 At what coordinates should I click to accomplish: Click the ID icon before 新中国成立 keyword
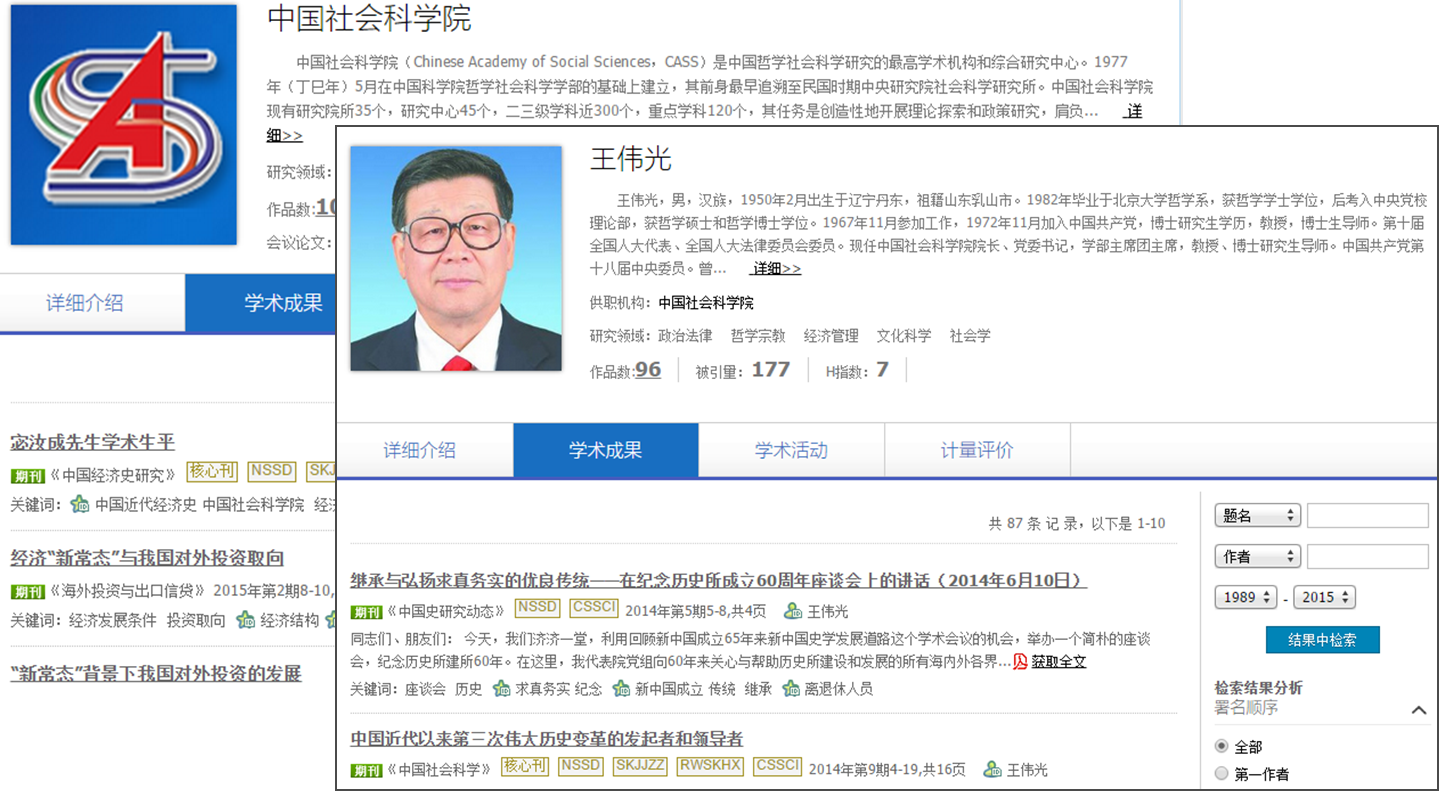point(621,688)
